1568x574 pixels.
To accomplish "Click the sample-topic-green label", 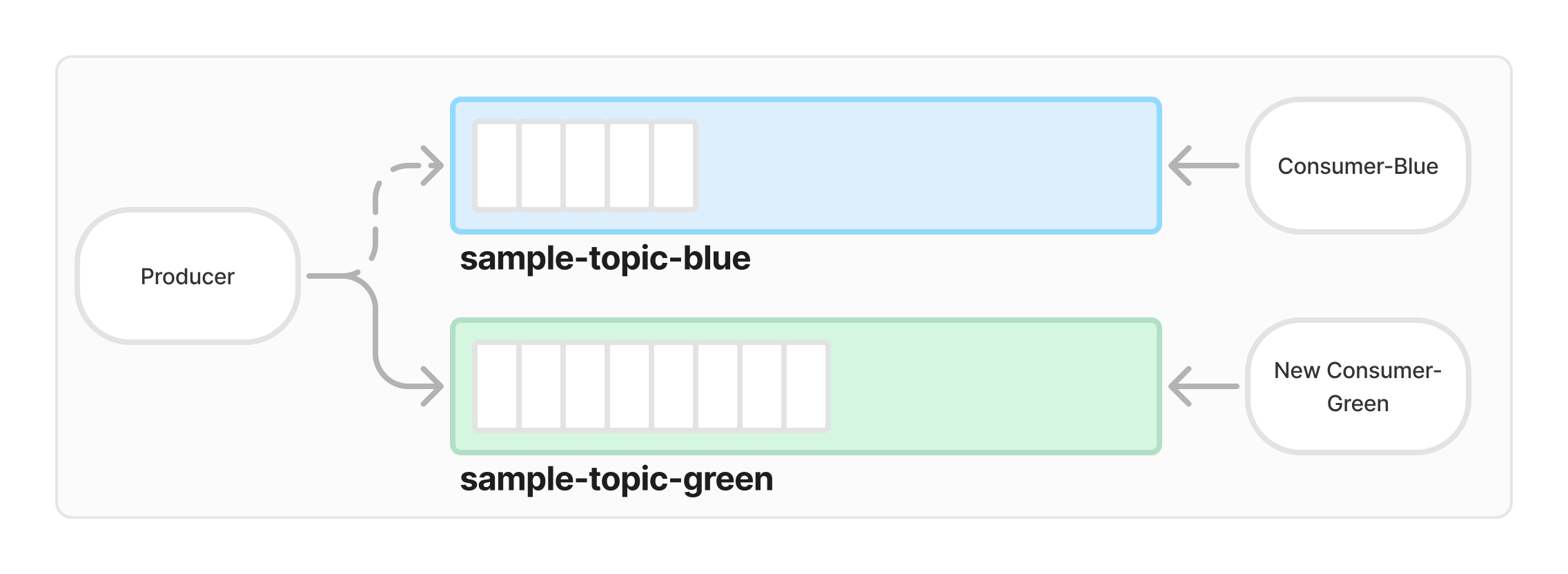I will (x=616, y=479).
